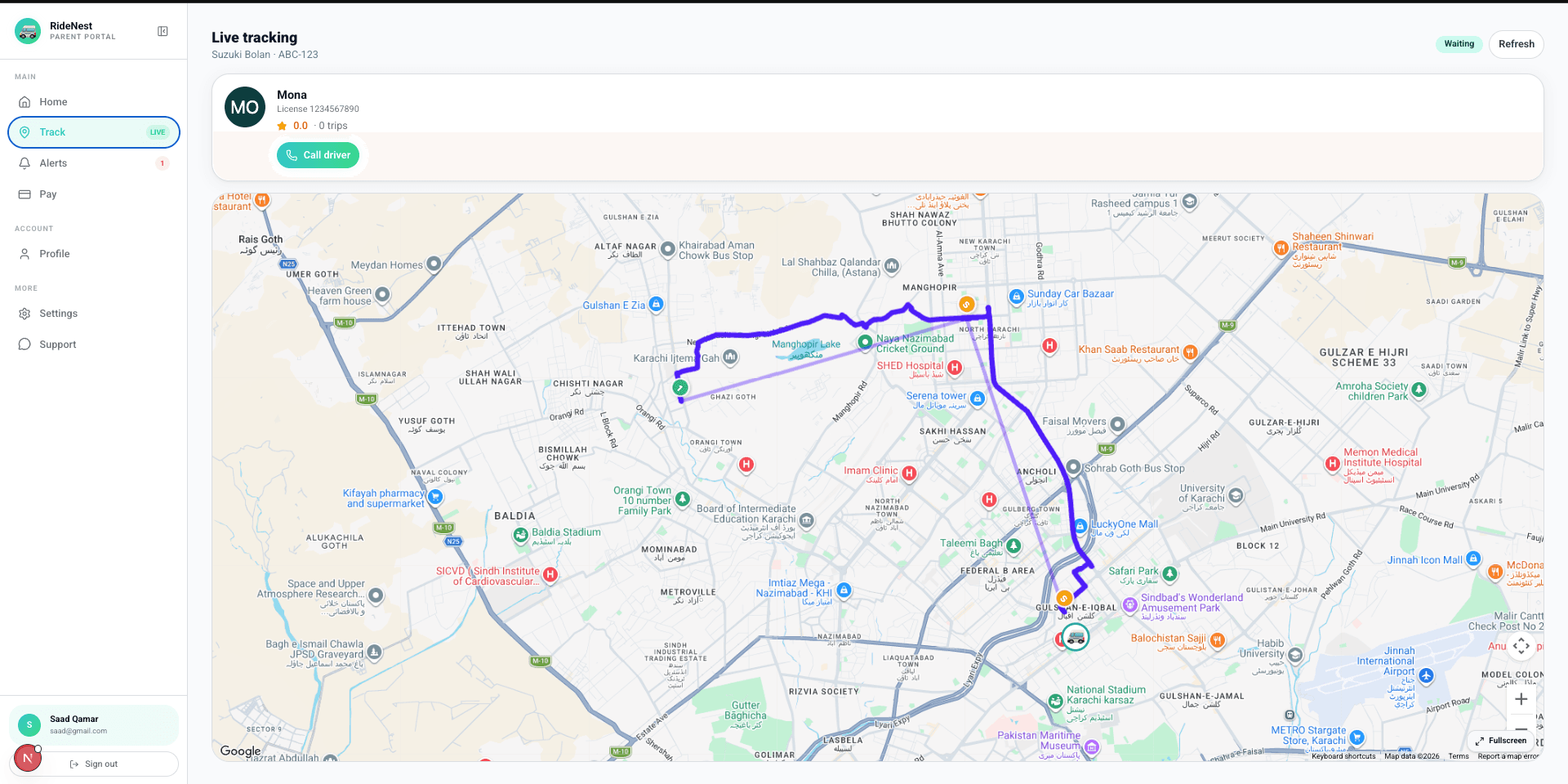Select the SHED Hospital map pin

(x=955, y=367)
